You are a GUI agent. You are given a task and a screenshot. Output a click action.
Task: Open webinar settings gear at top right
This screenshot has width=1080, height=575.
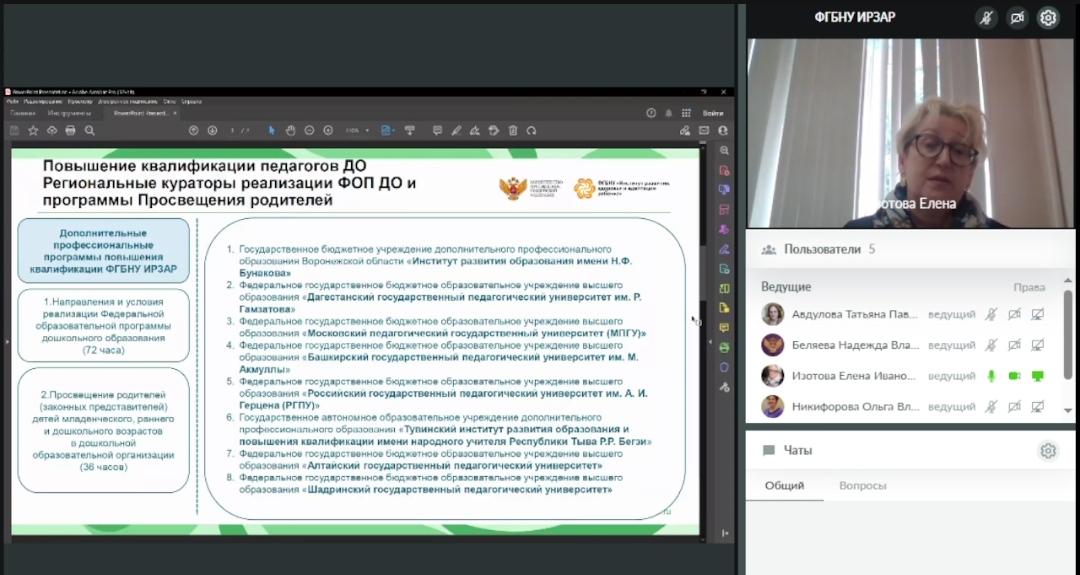[1047, 18]
